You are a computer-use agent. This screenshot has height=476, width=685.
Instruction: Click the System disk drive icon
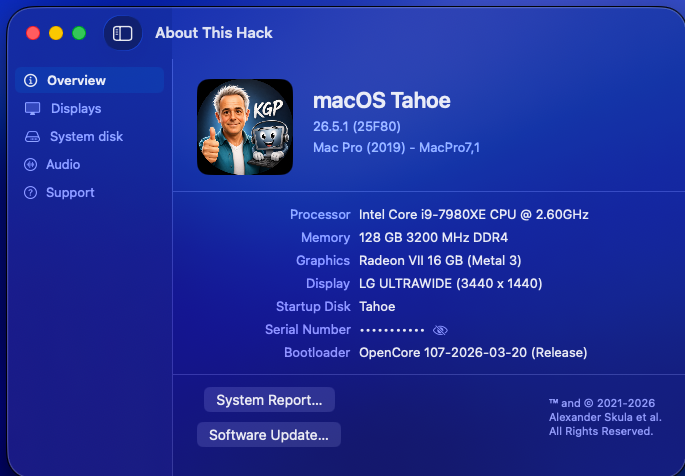click(x=32, y=137)
